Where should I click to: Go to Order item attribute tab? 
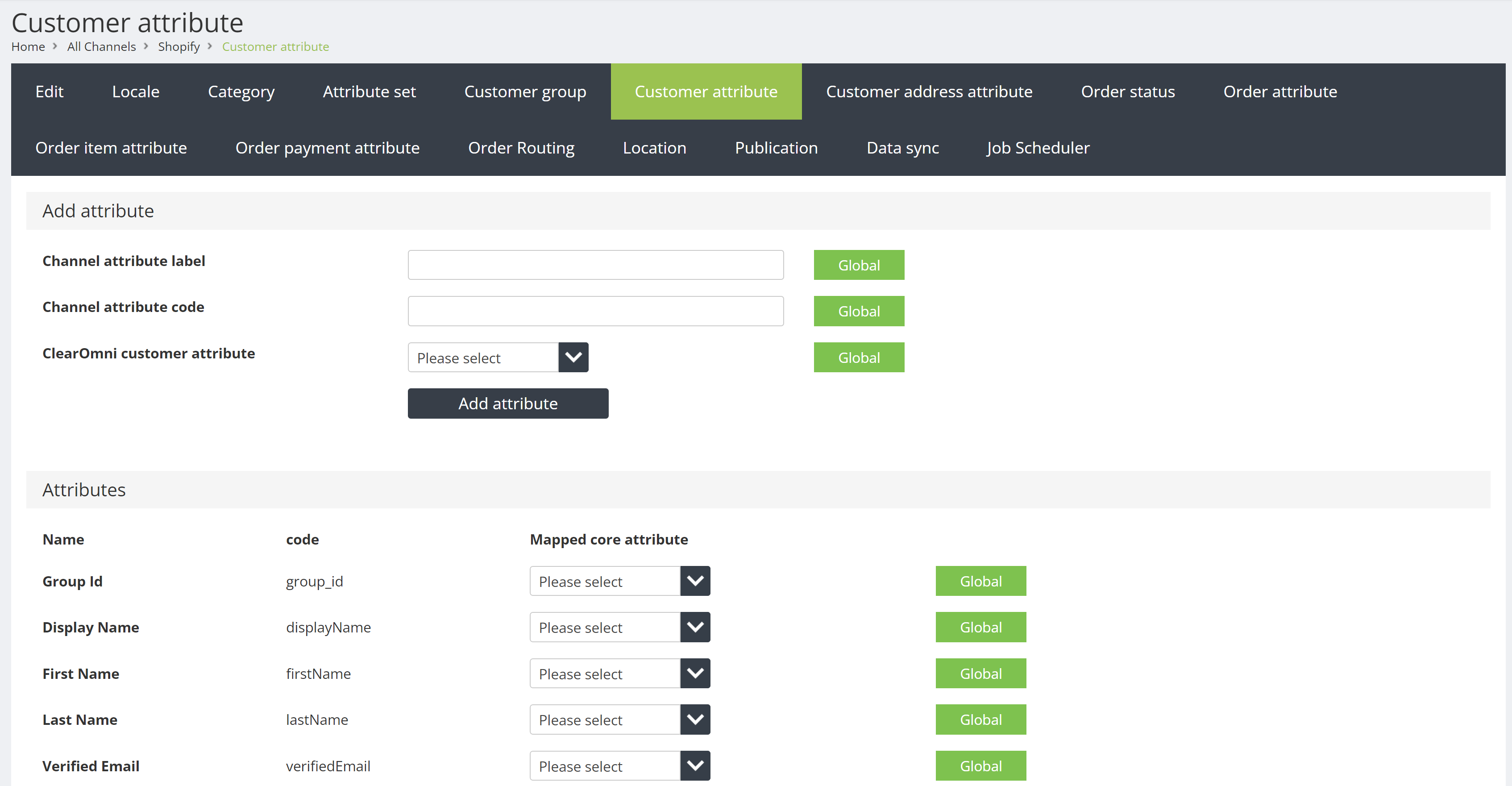click(x=111, y=148)
